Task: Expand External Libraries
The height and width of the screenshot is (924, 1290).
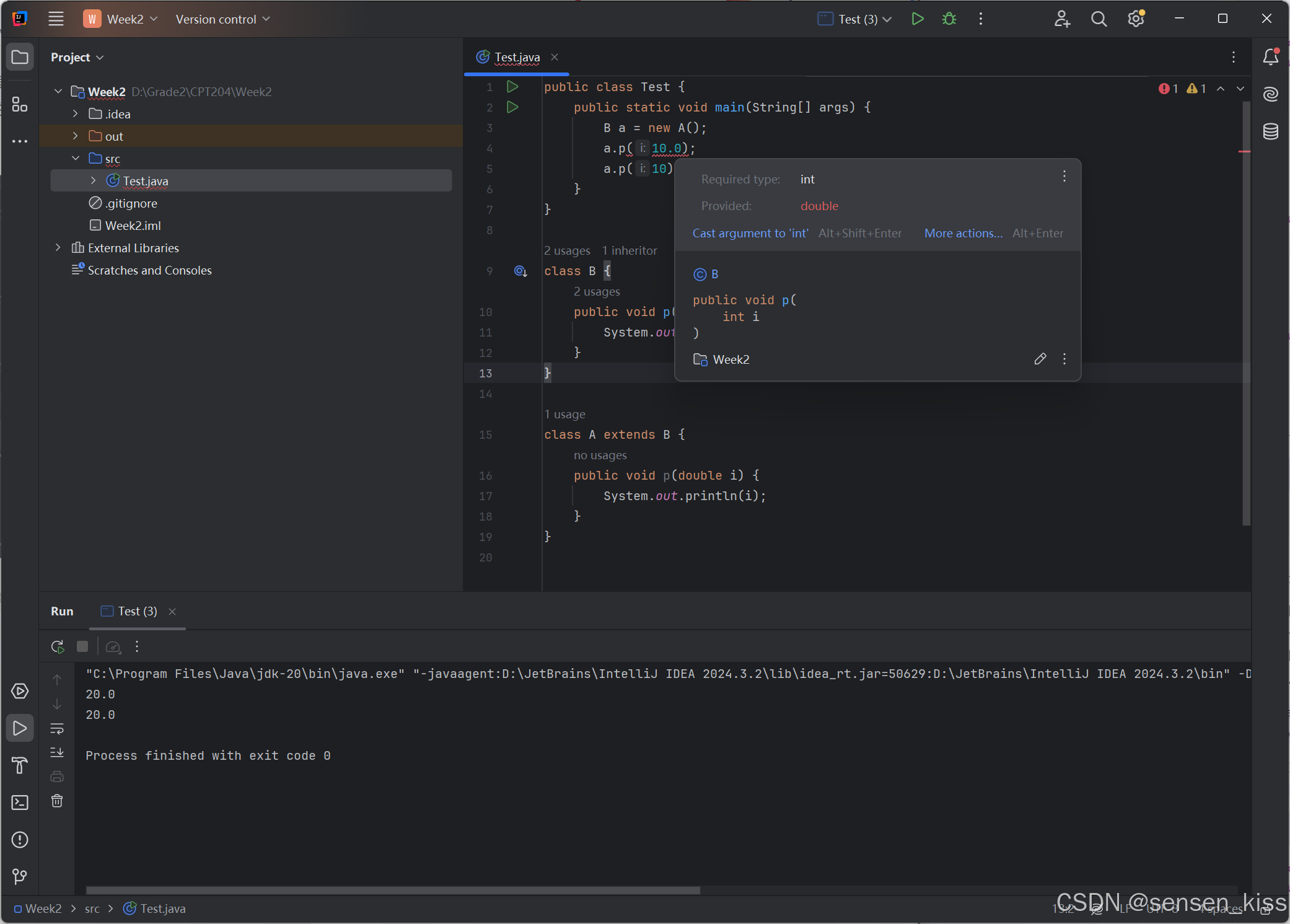Action: tap(58, 248)
